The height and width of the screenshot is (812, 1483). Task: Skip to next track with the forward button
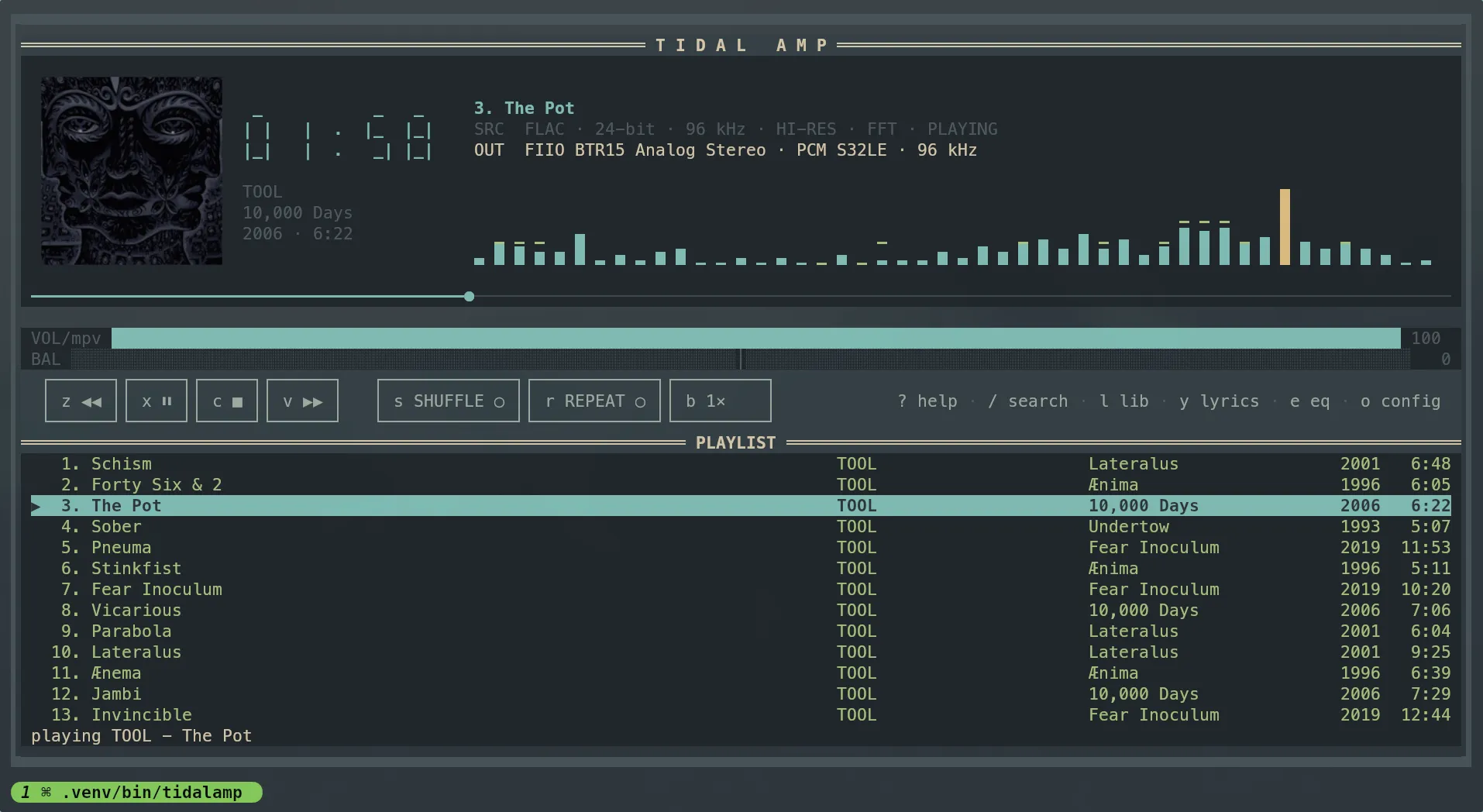(302, 401)
